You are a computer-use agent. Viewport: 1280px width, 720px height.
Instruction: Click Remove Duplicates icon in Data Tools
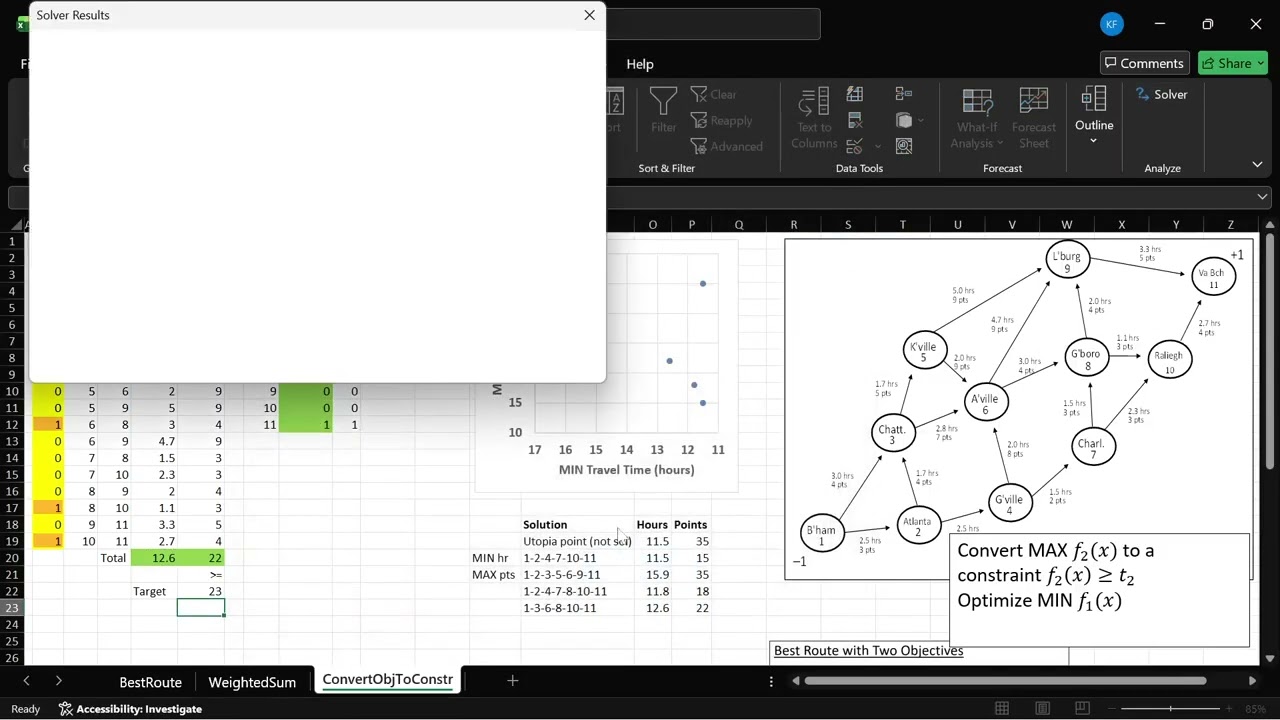pyautogui.click(x=855, y=120)
